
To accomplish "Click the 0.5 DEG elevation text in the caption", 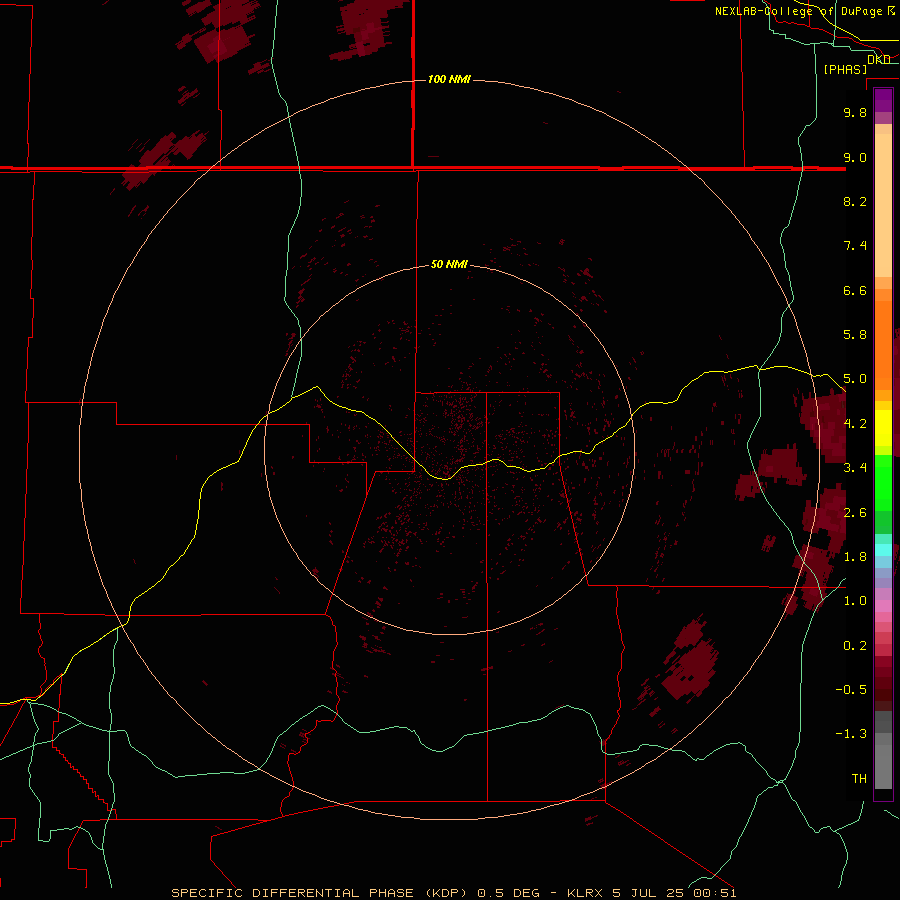I will tap(509, 893).
